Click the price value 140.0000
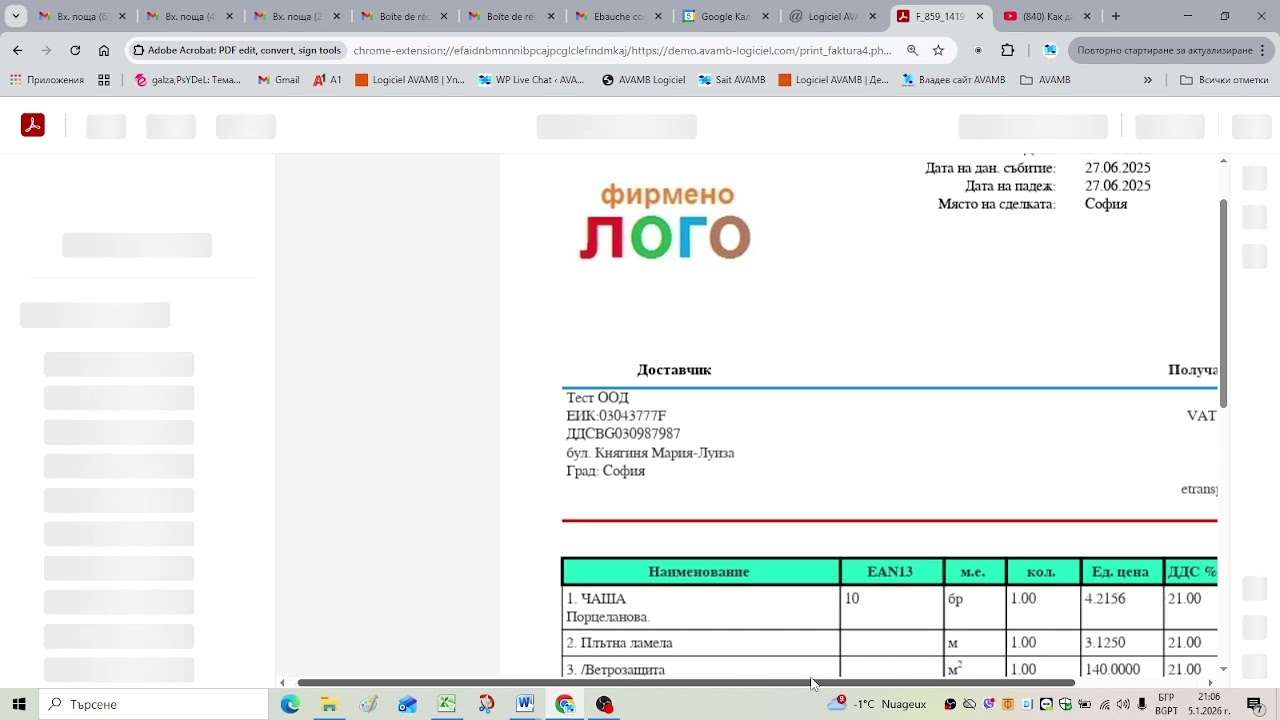The height and width of the screenshot is (720, 1280). click(x=1112, y=670)
